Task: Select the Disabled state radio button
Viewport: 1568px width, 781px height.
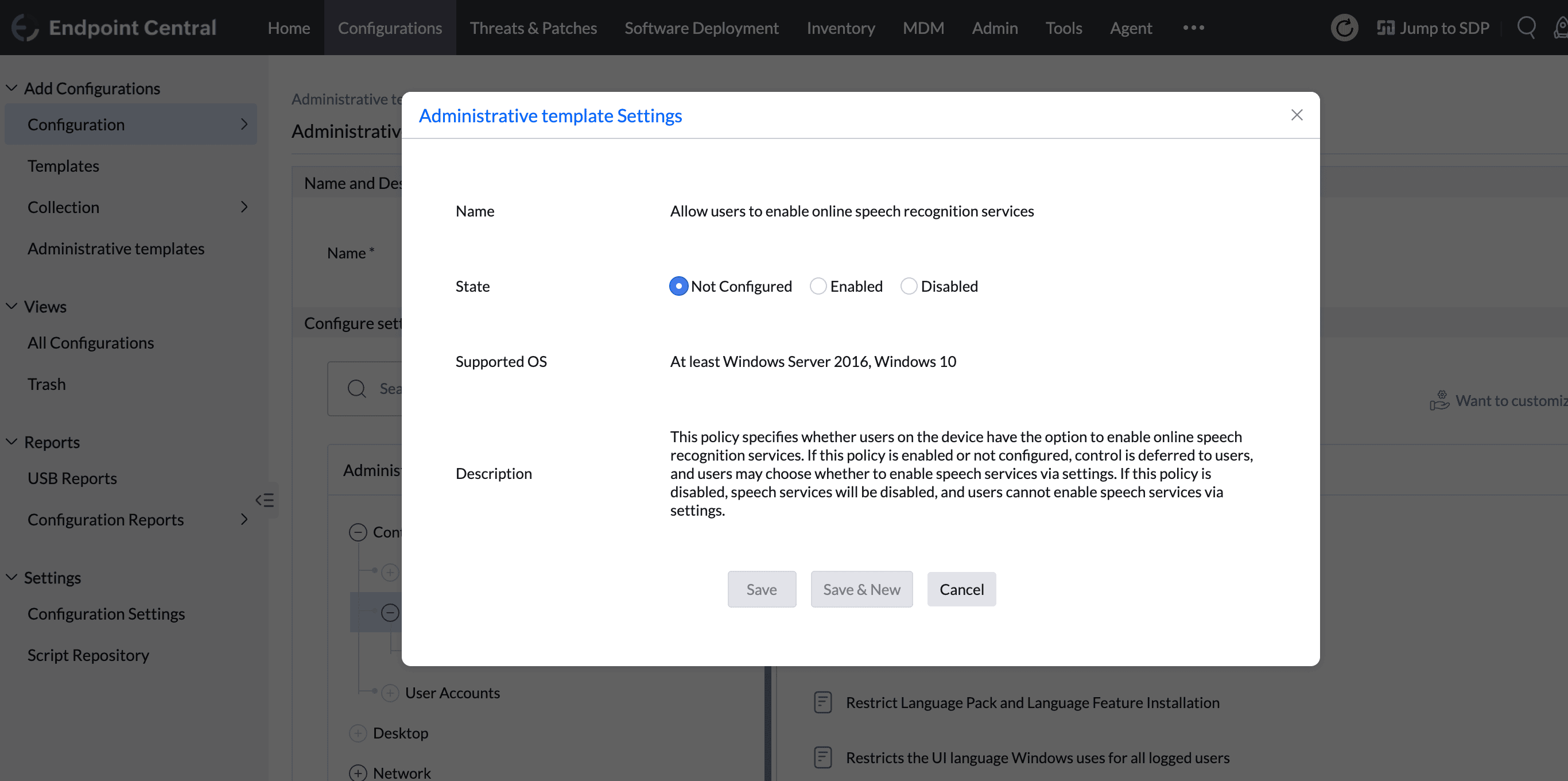Action: [x=909, y=286]
